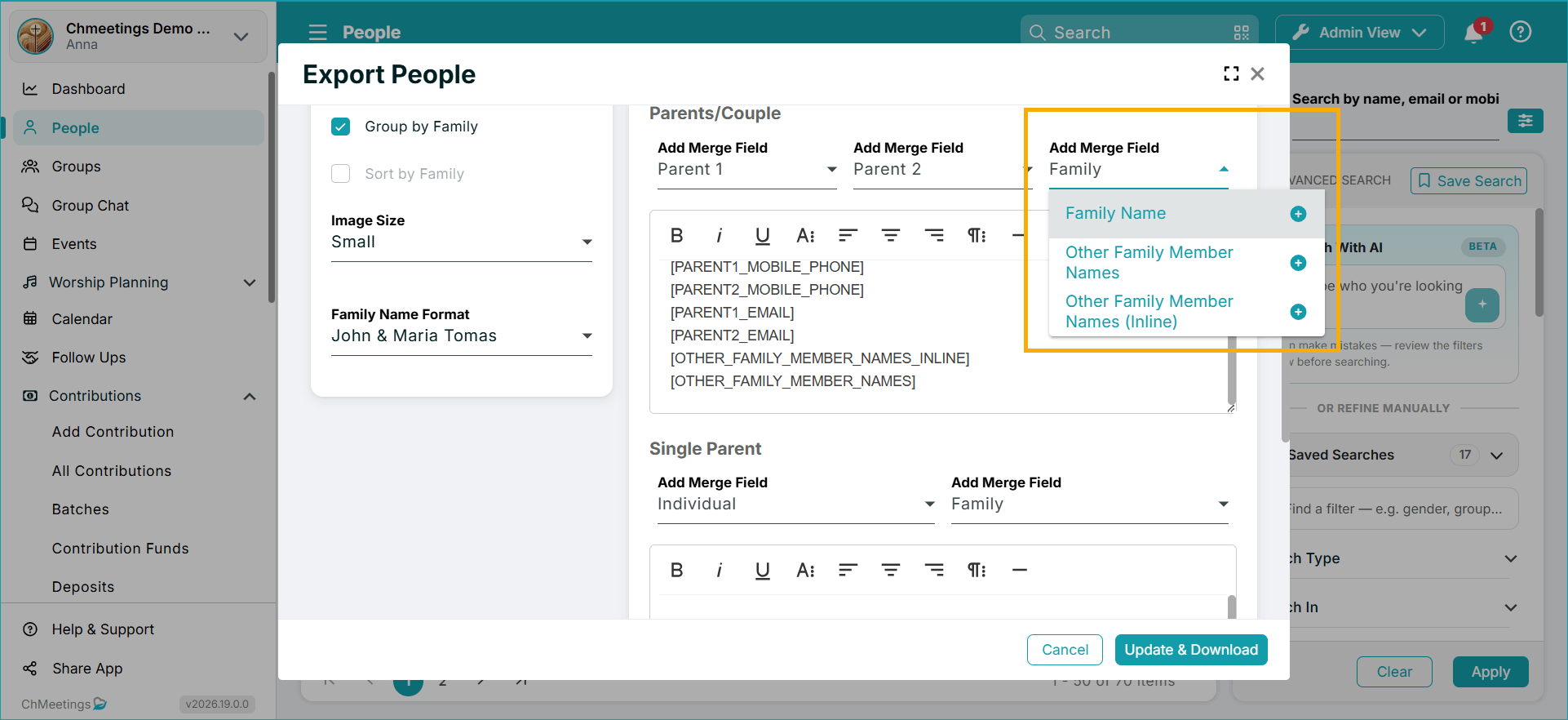Insert horizontal line in Single Parent editor
The image size is (1568, 720).
(x=1020, y=571)
